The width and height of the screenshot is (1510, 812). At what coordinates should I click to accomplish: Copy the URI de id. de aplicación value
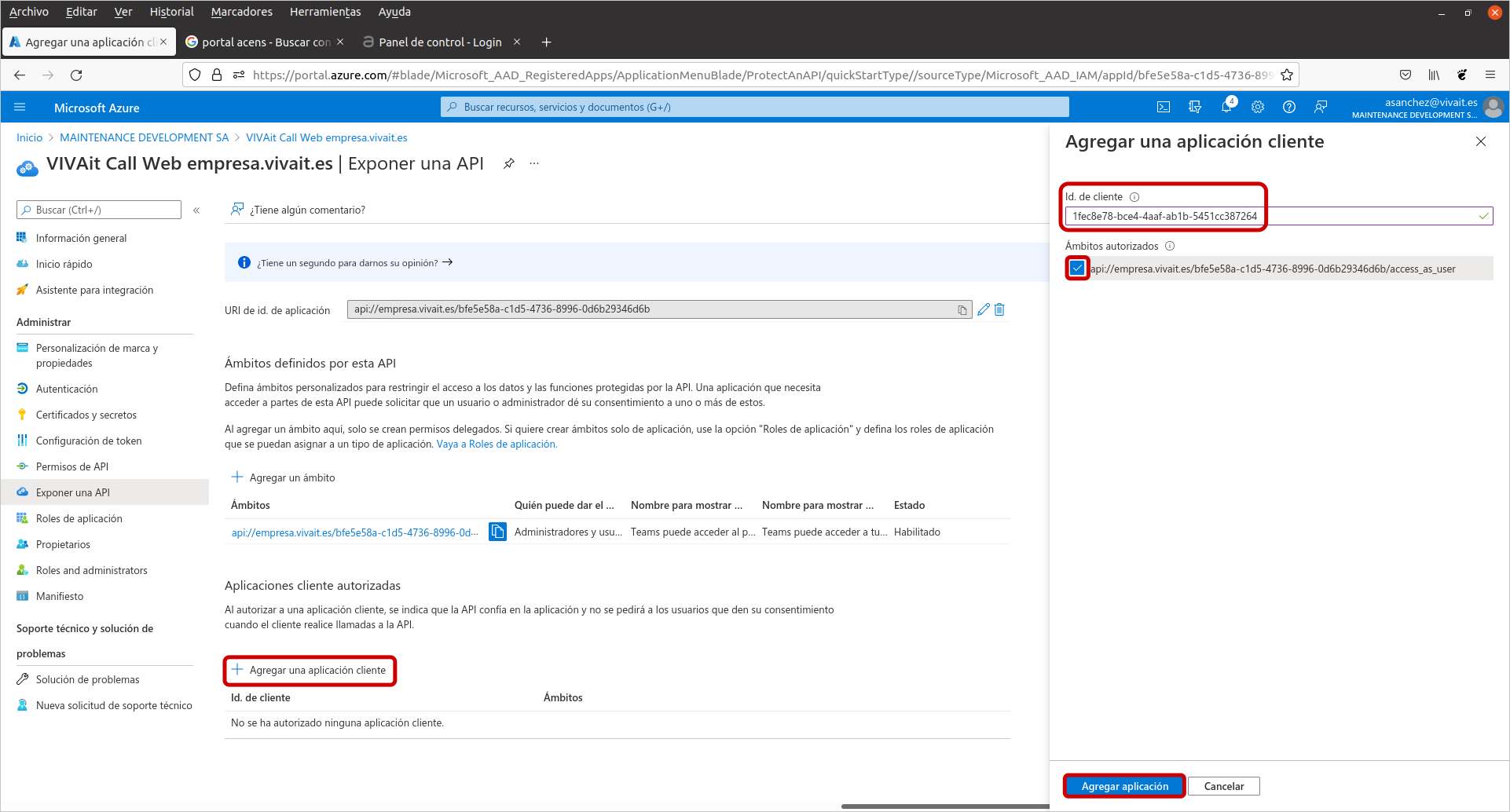962,309
